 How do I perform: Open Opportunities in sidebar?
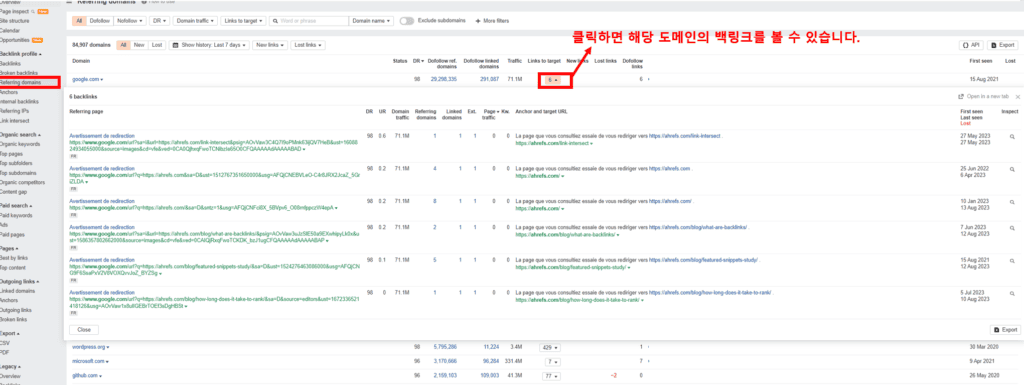tap(15, 40)
